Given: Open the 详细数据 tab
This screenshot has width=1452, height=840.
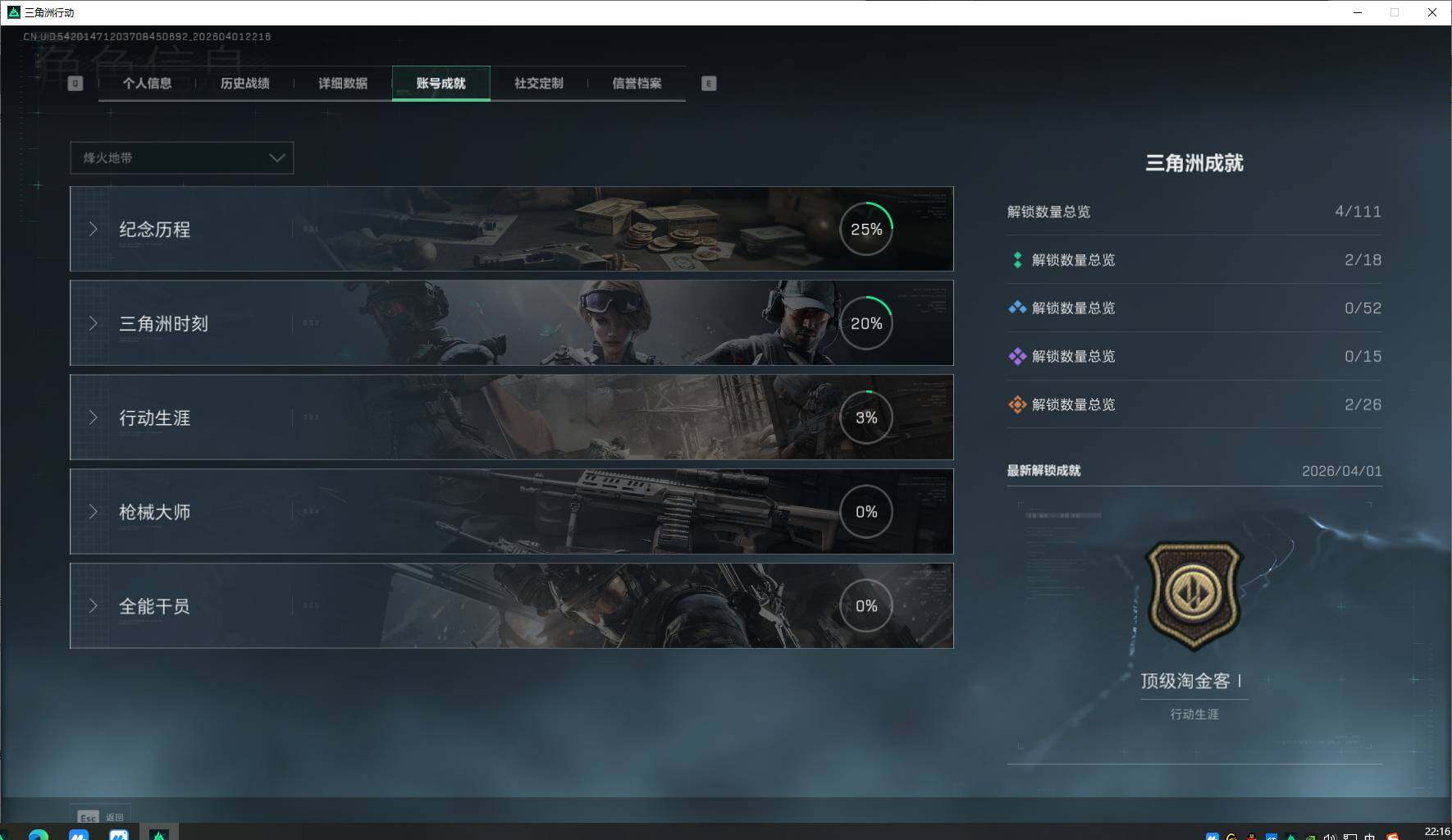Looking at the screenshot, I should coord(342,83).
